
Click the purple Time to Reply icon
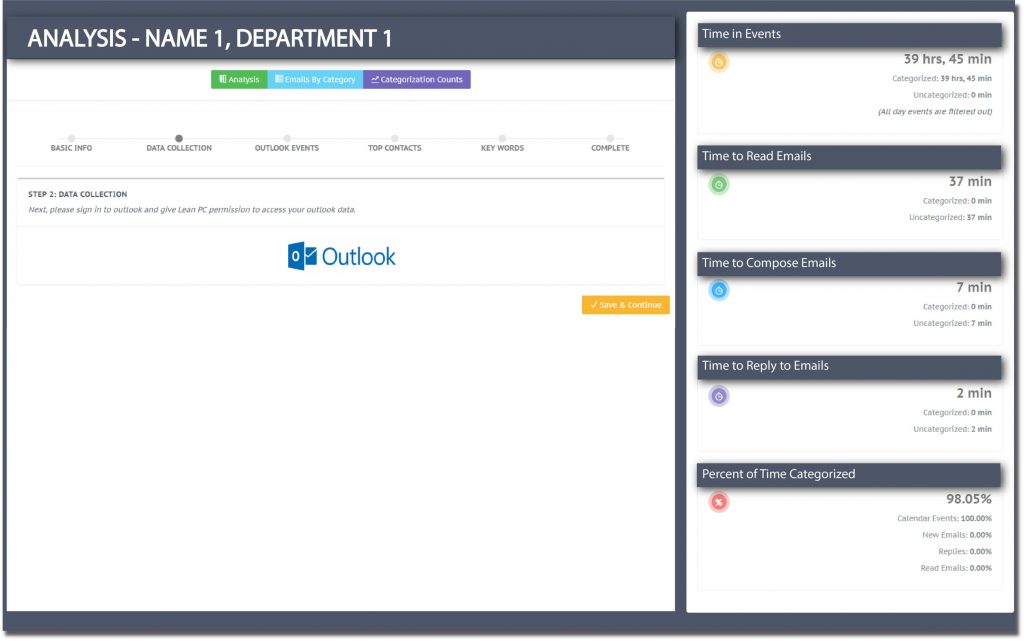(x=718, y=396)
